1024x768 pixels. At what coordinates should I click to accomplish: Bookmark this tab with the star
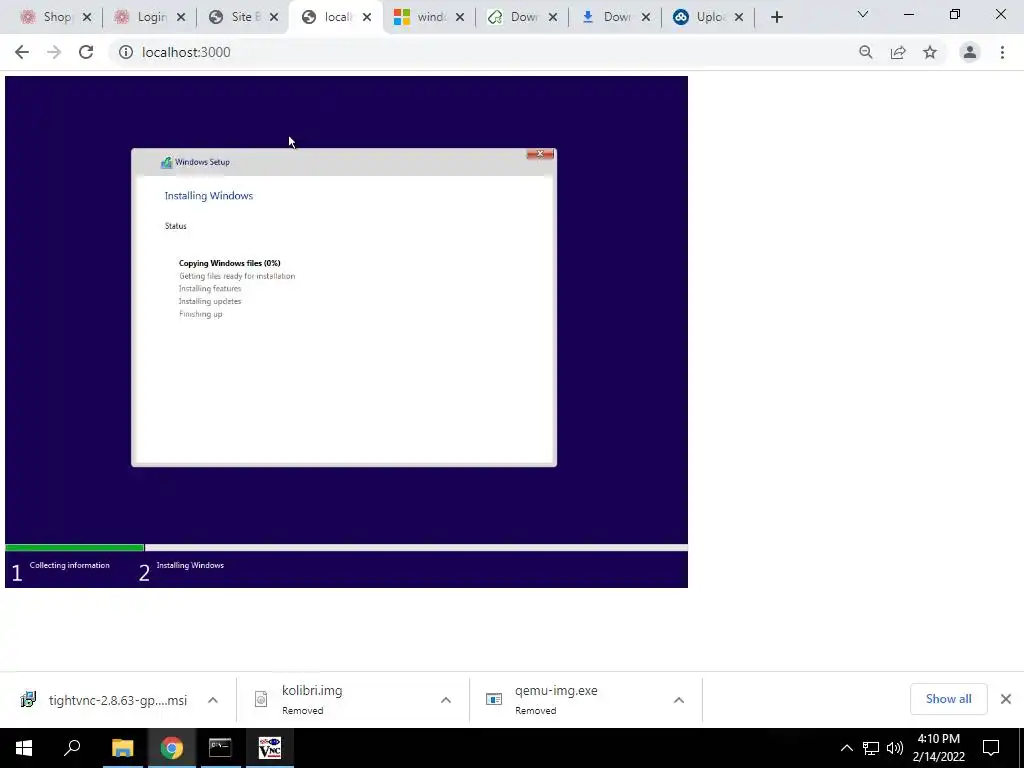pyautogui.click(x=930, y=52)
